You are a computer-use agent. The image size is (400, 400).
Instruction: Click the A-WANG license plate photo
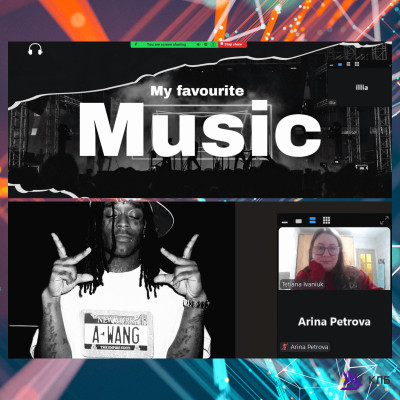[x=116, y=334]
